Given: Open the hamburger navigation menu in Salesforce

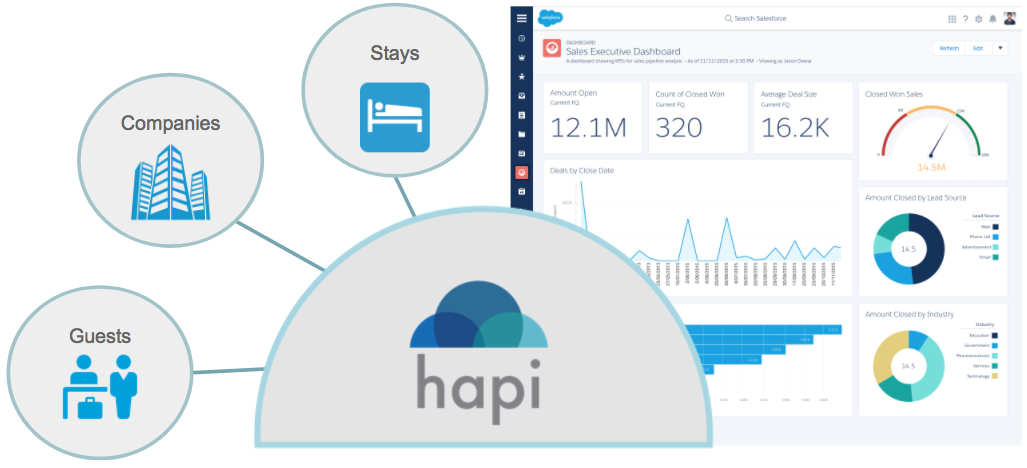Looking at the screenshot, I should [x=521, y=18].
